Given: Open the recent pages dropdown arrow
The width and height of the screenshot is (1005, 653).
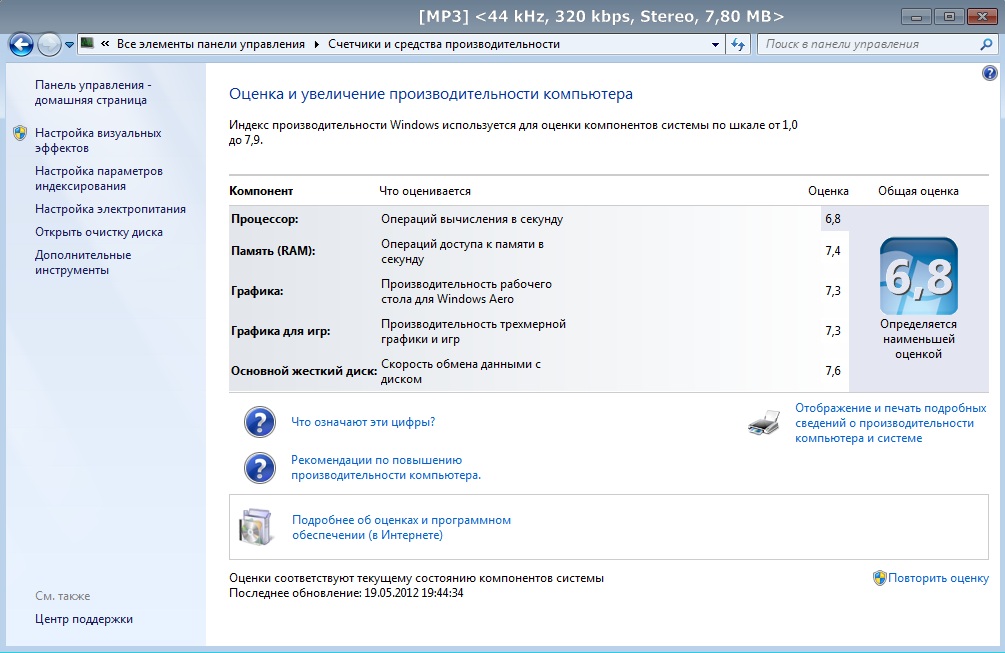Looking at the screenshot, I should click(69, 45).
